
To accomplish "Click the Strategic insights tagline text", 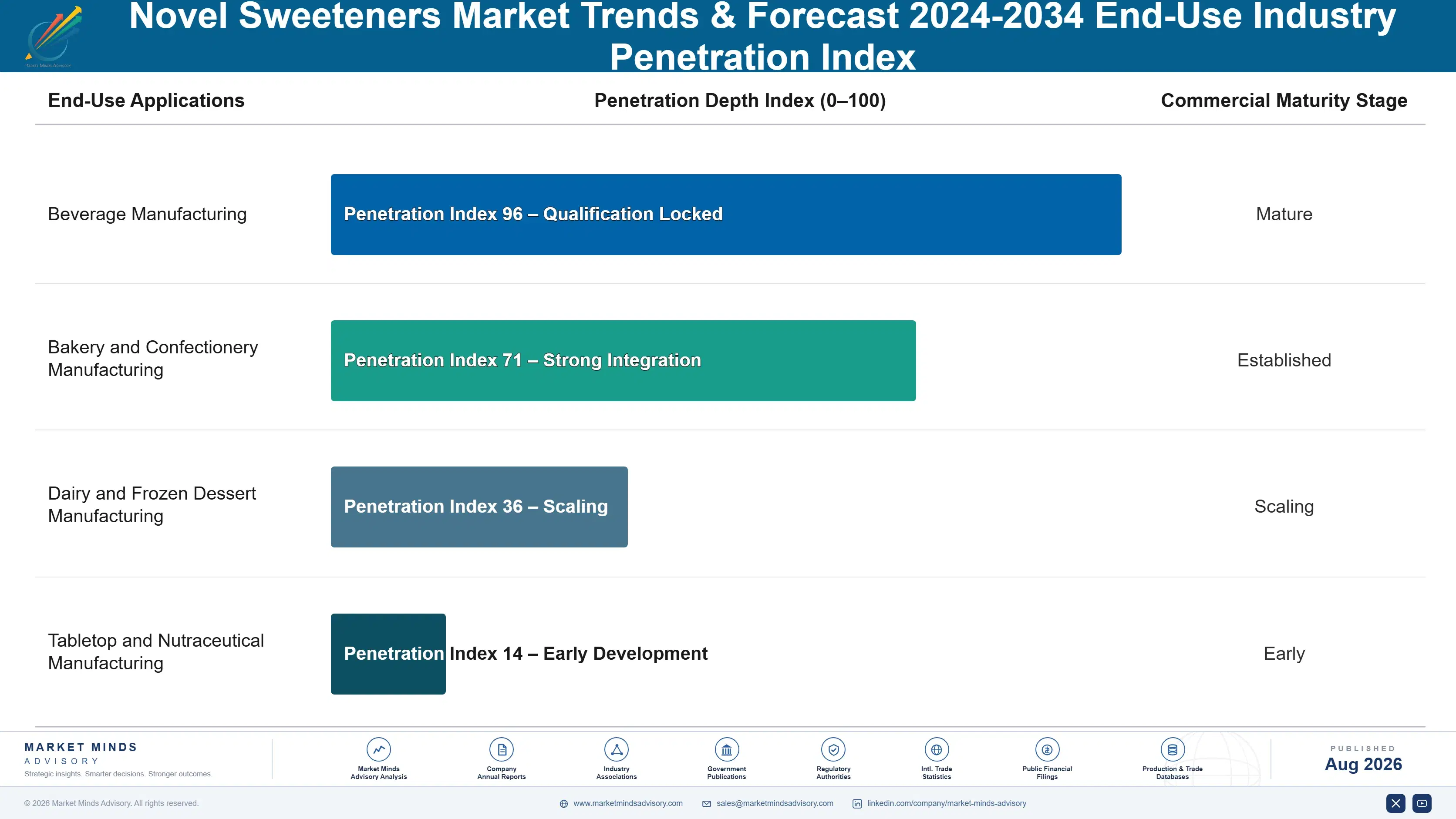I will (x=118, y=774).
